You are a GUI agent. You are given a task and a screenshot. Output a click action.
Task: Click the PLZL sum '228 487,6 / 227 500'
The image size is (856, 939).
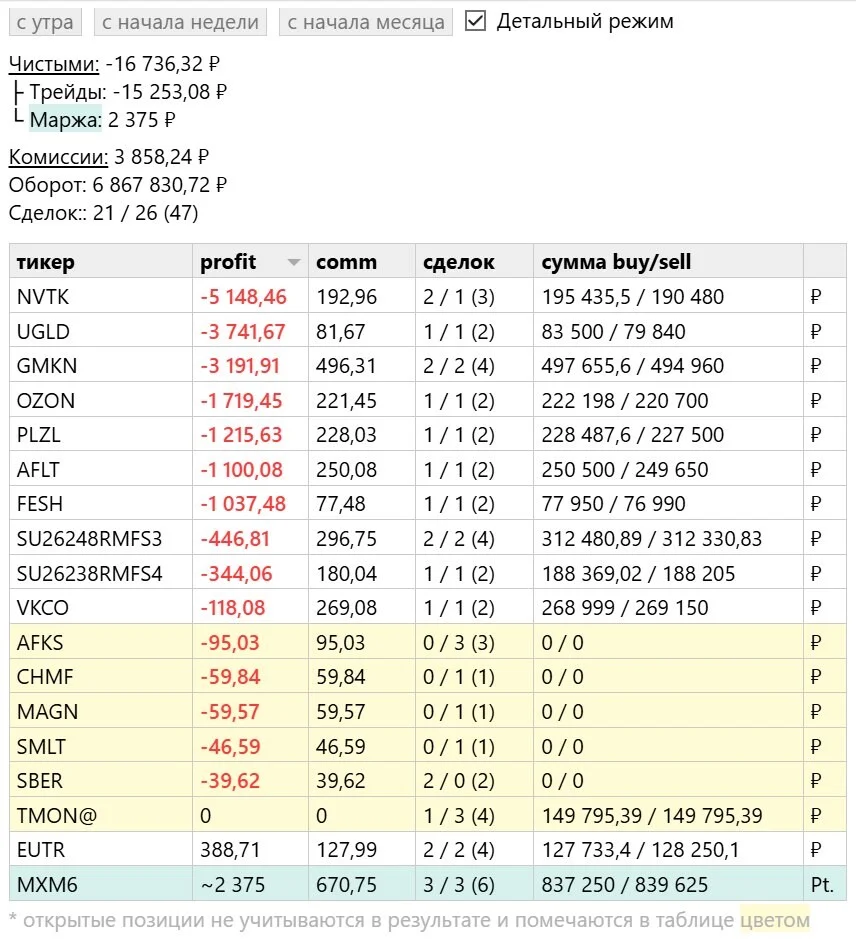(633, 435)
